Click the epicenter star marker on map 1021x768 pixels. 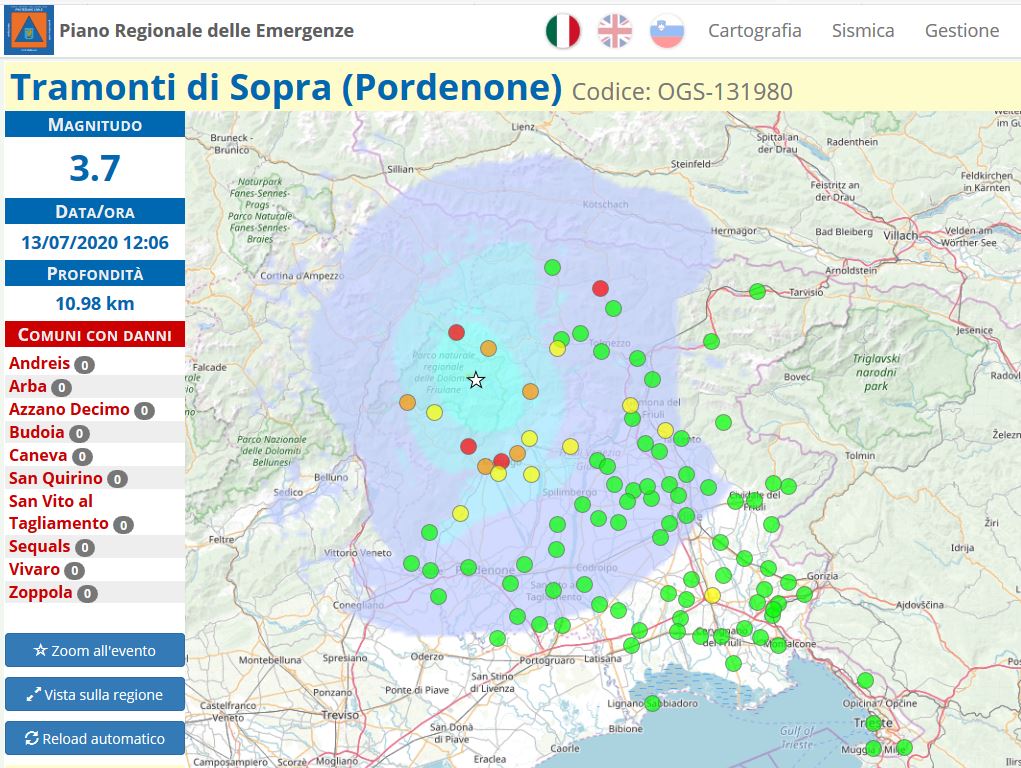tap(476, 380)
